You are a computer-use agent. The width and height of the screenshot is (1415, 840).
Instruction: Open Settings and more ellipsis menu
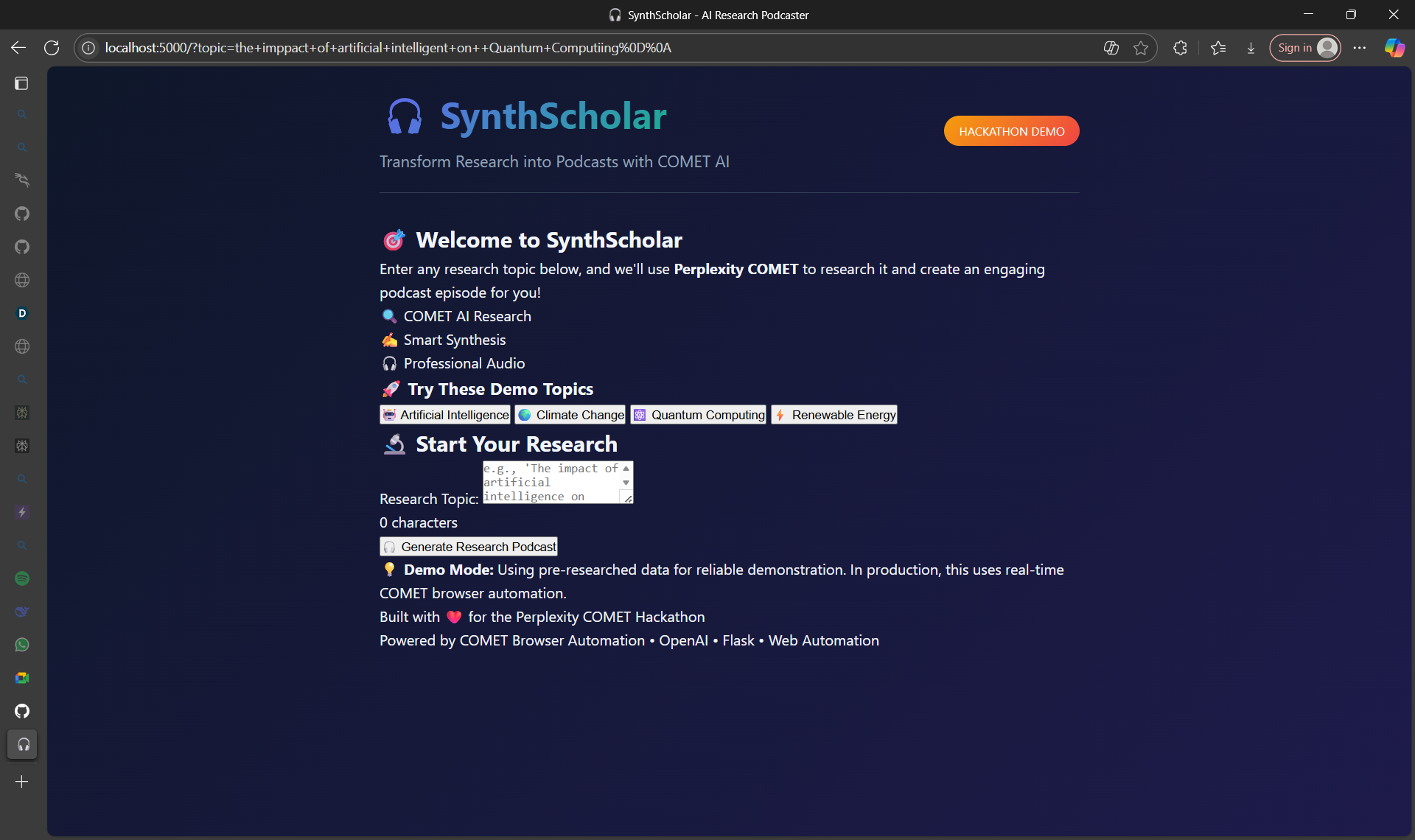1360,48
